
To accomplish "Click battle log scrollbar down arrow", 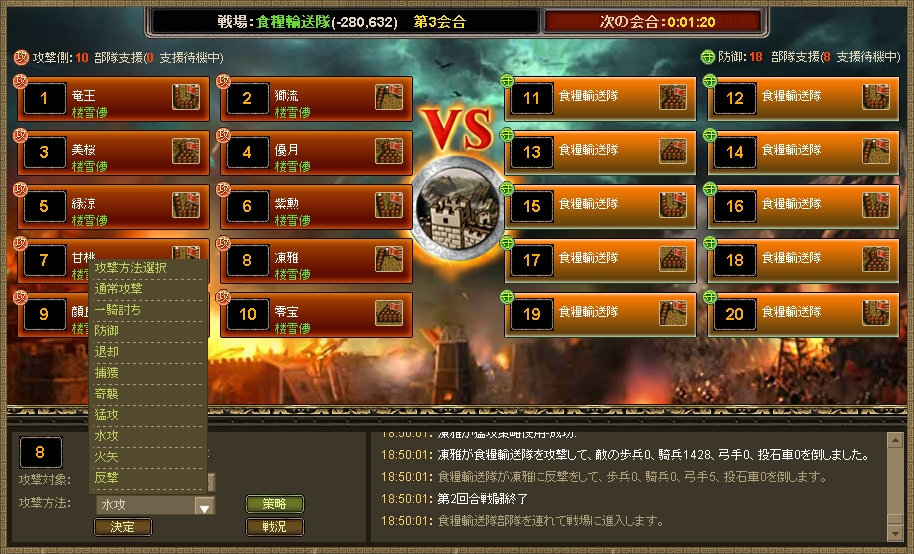I will click(895, 533).
